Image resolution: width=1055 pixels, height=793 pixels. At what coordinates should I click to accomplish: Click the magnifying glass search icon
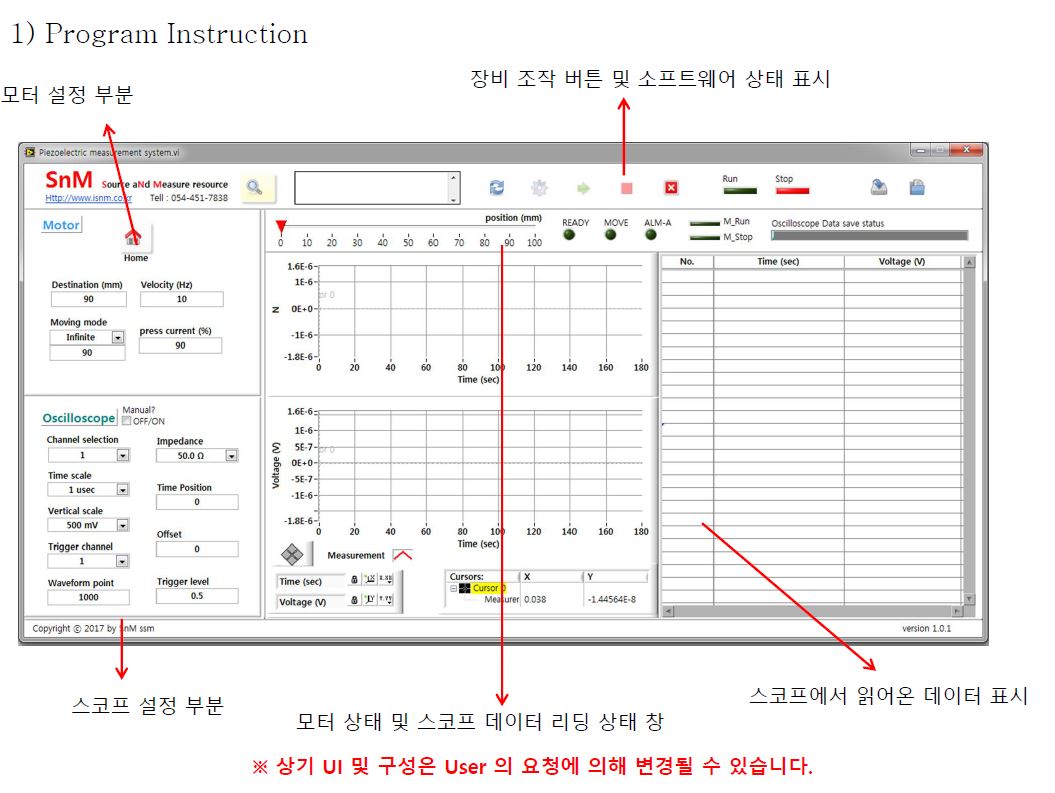[x=255, y=187]
